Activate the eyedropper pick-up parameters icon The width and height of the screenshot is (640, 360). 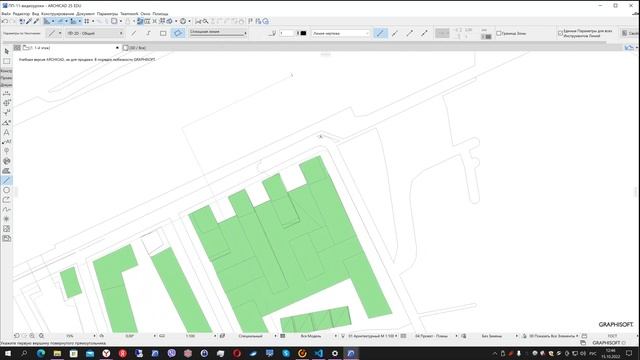29,21
